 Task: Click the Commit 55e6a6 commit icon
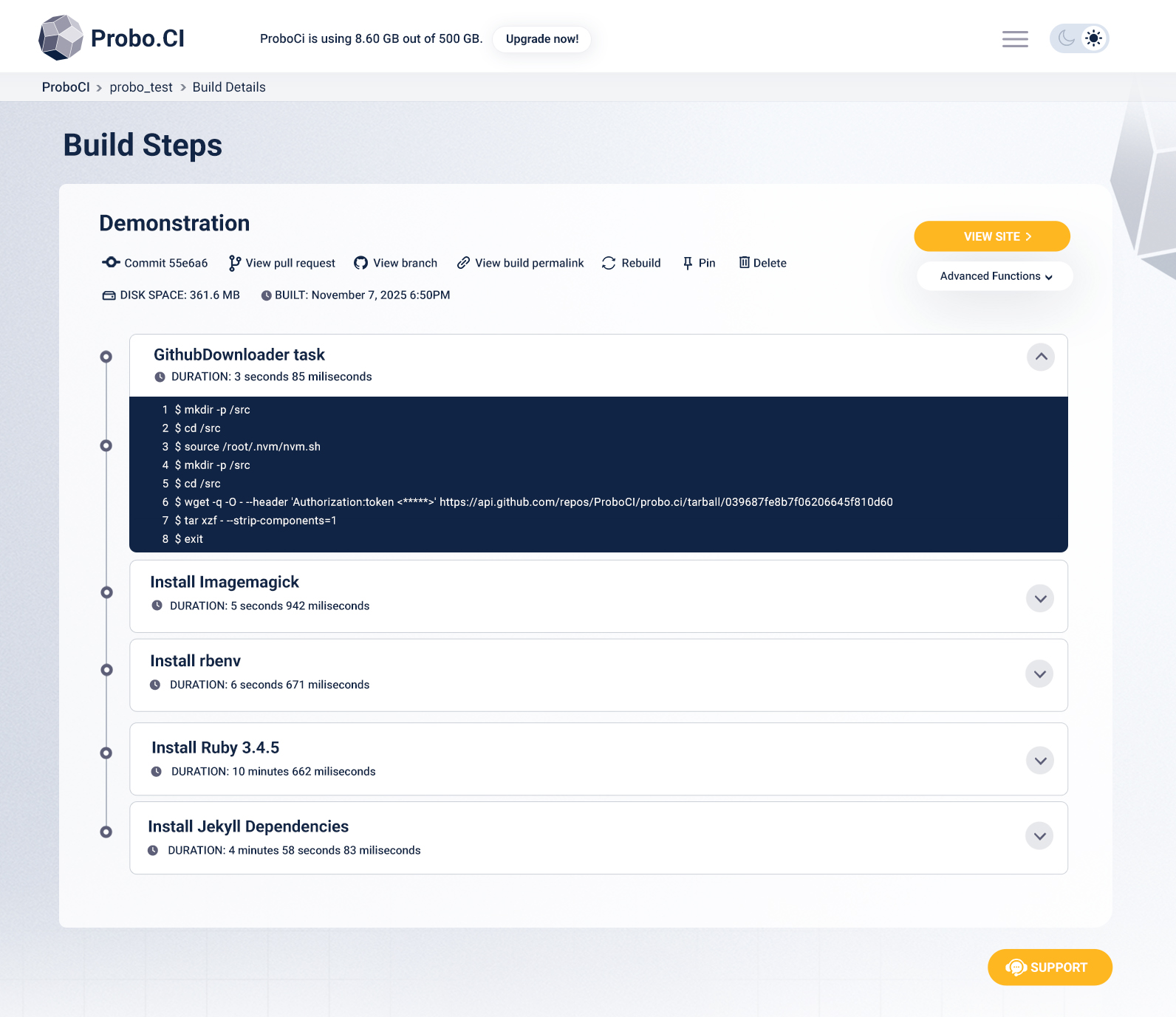pos(111,262)
